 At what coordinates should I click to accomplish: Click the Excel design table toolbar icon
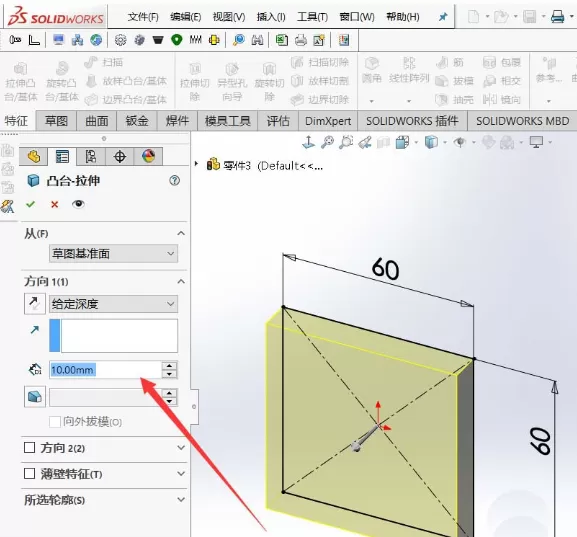[x=282, y=40]
